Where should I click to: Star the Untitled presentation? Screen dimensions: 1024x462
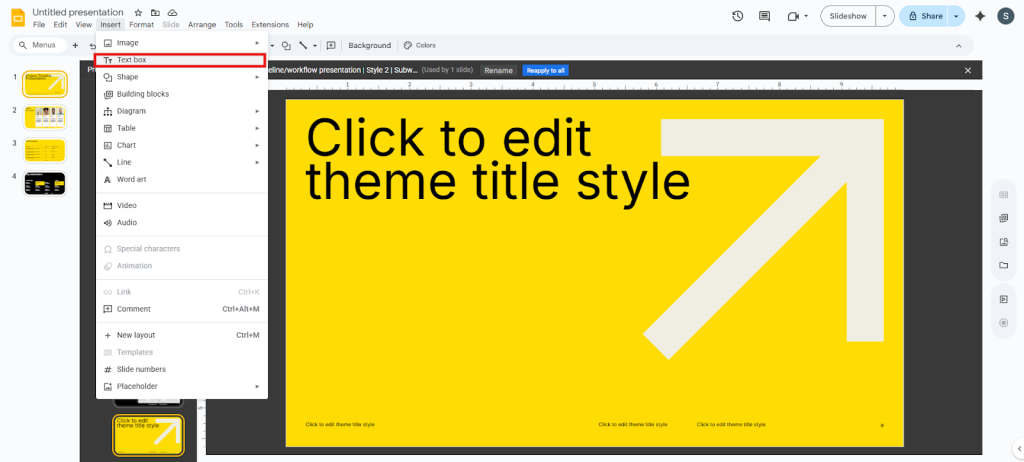tap(138, 12)
